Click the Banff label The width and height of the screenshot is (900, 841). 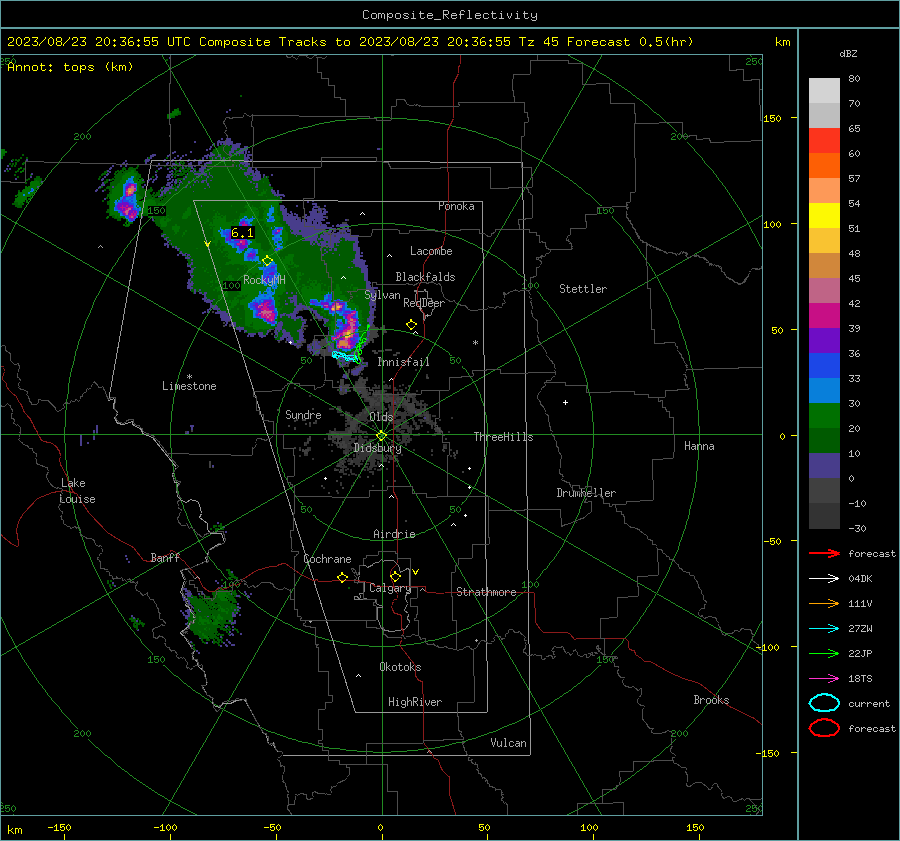[x=165, y=557]
